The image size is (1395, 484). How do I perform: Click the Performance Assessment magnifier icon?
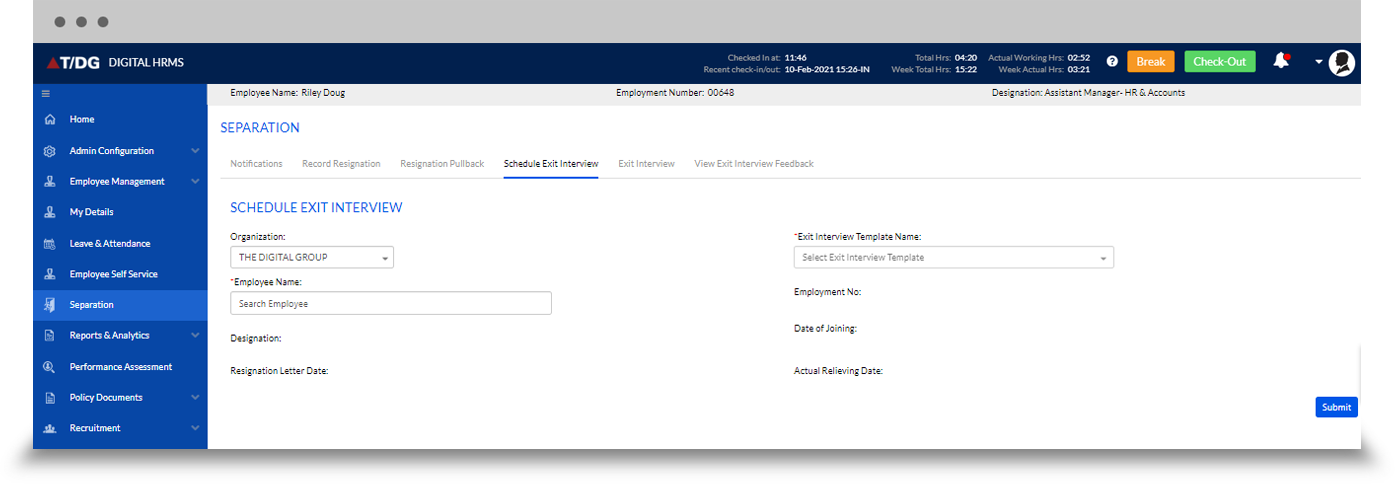(x=50, y=367)
